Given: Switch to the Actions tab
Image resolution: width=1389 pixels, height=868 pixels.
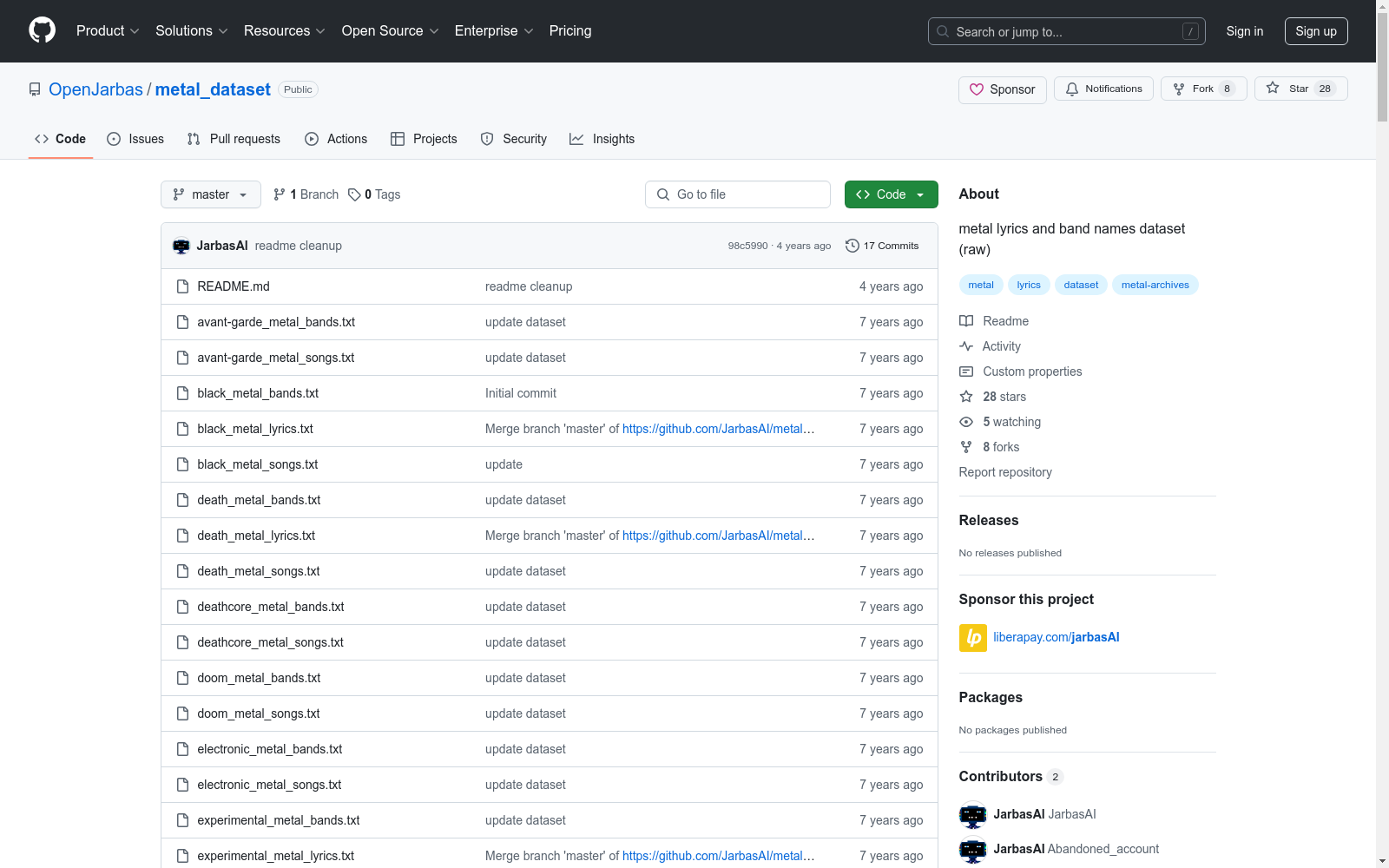Looking at the screenshot, I should [336, 139].
